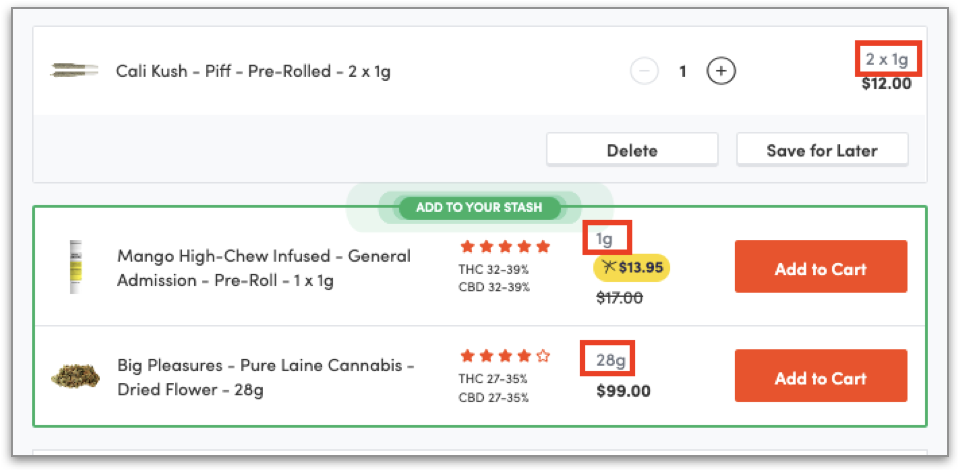Click the 2 x 1g size label
The height and width of the screenshot is (470, 958).
[888, 60]
